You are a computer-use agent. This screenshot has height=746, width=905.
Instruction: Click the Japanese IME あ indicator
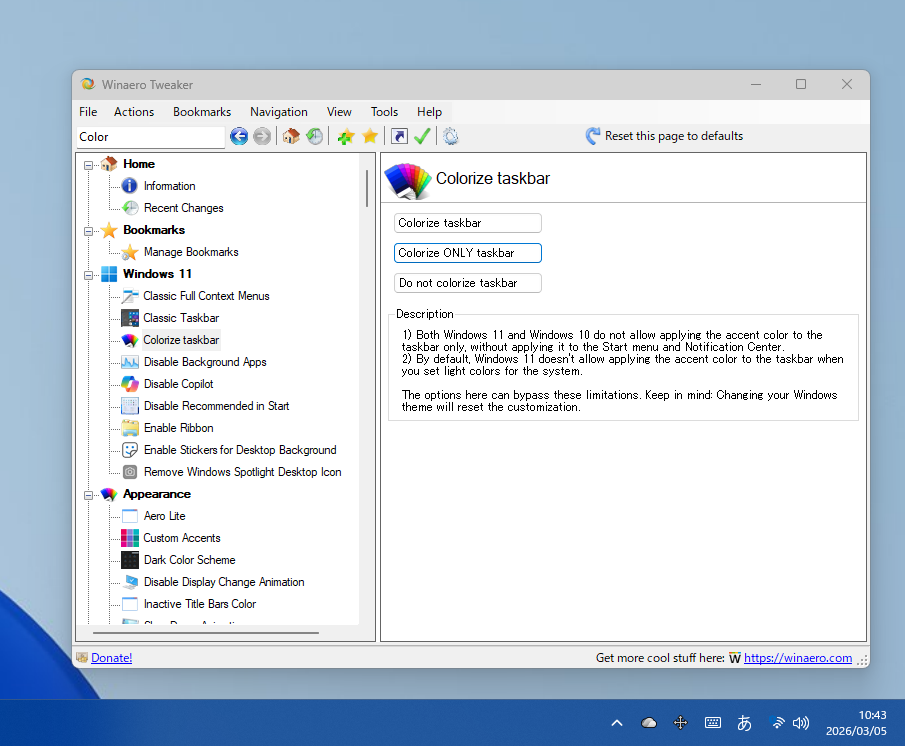tap(745, 723)
